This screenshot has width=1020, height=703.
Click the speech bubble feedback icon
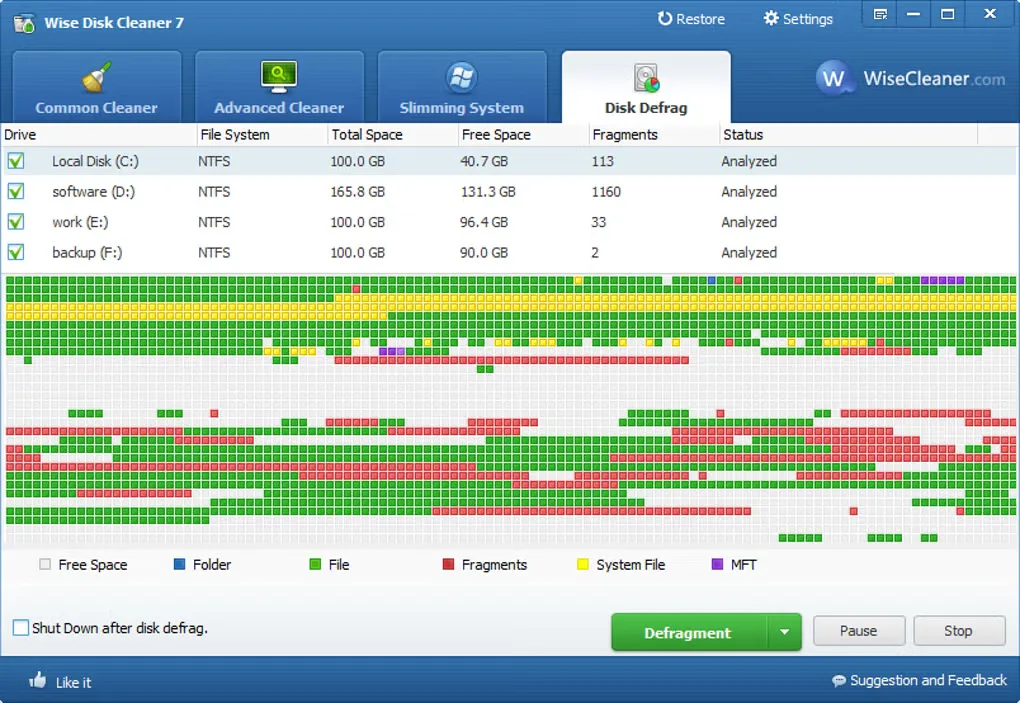click(x=839, y=681)
